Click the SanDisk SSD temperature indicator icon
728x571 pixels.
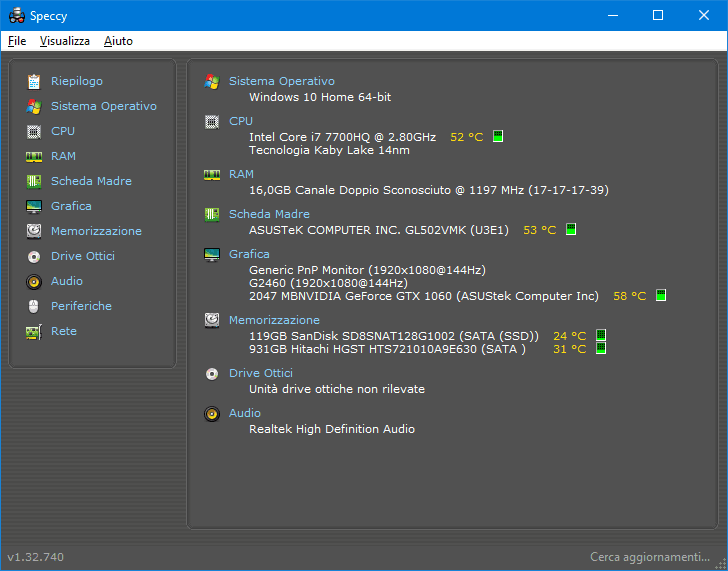tap(601, 336)
